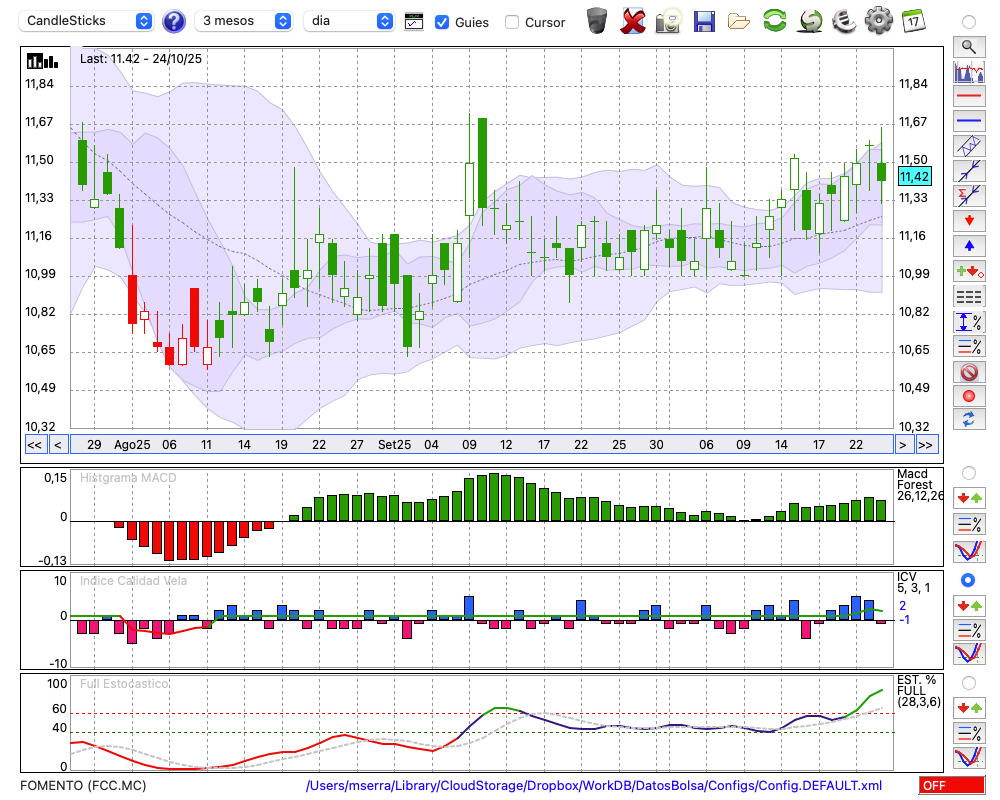Uncheck the Guies checkbox
The height and width of the screenshot is (800, 1000).
click(x=442, y=22)
